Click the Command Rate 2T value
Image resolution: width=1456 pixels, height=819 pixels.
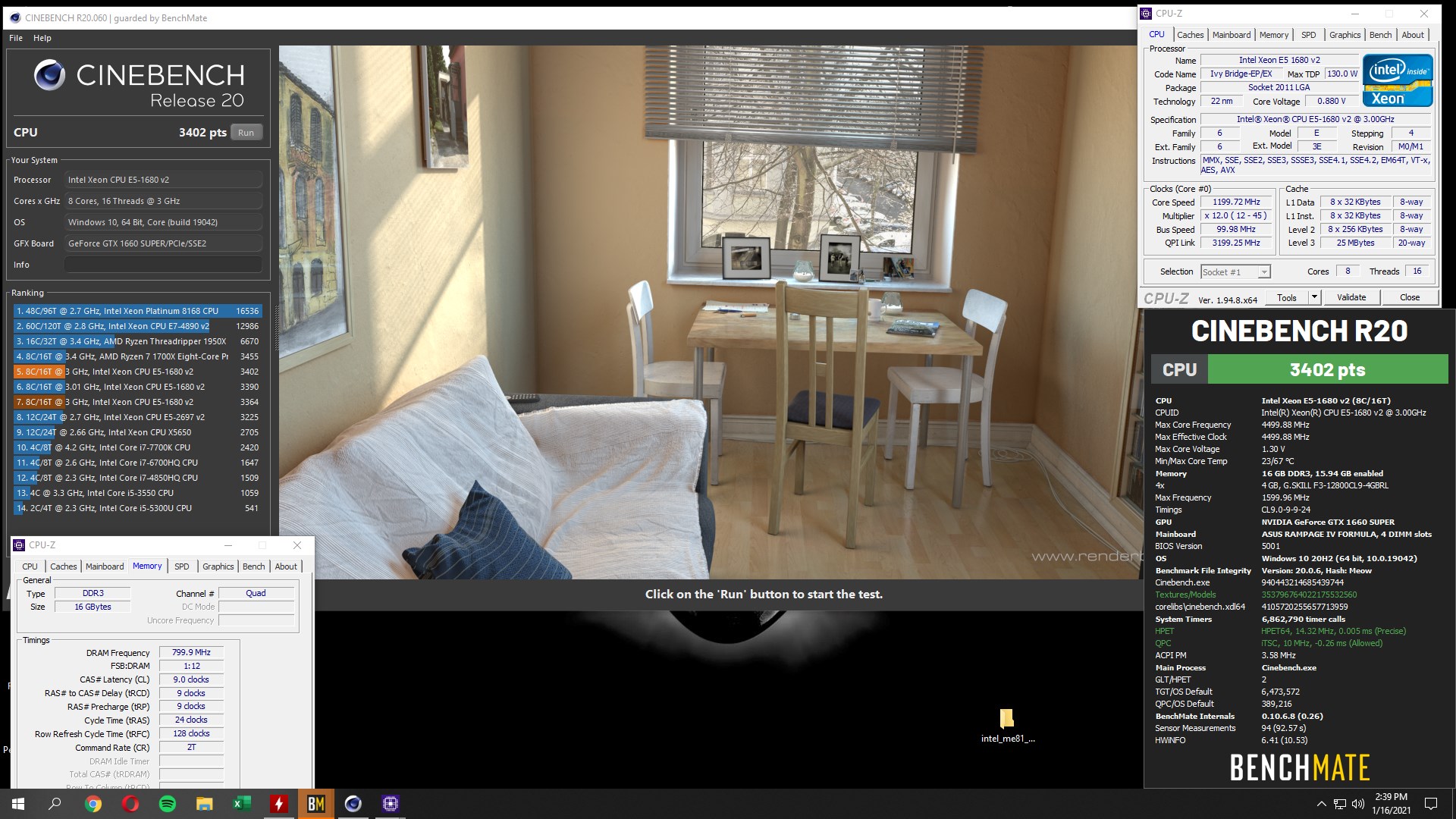click(191, 747)
